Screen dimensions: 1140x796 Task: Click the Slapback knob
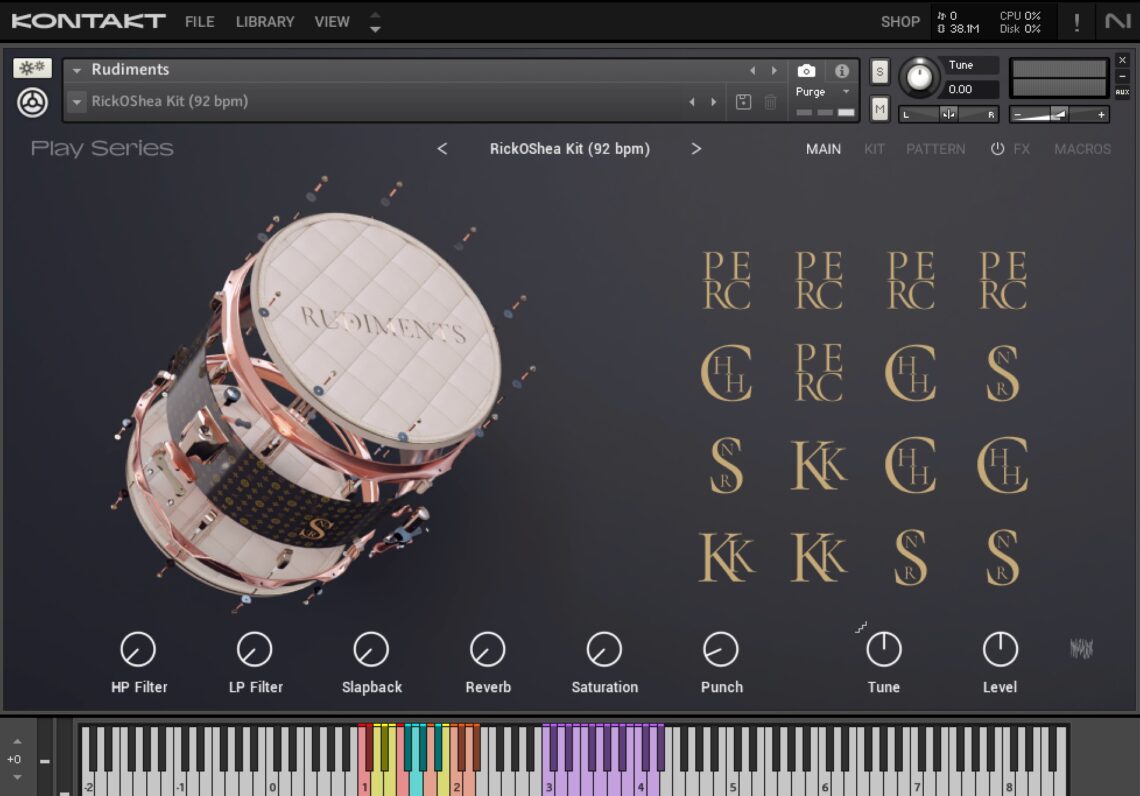(372, 649)
